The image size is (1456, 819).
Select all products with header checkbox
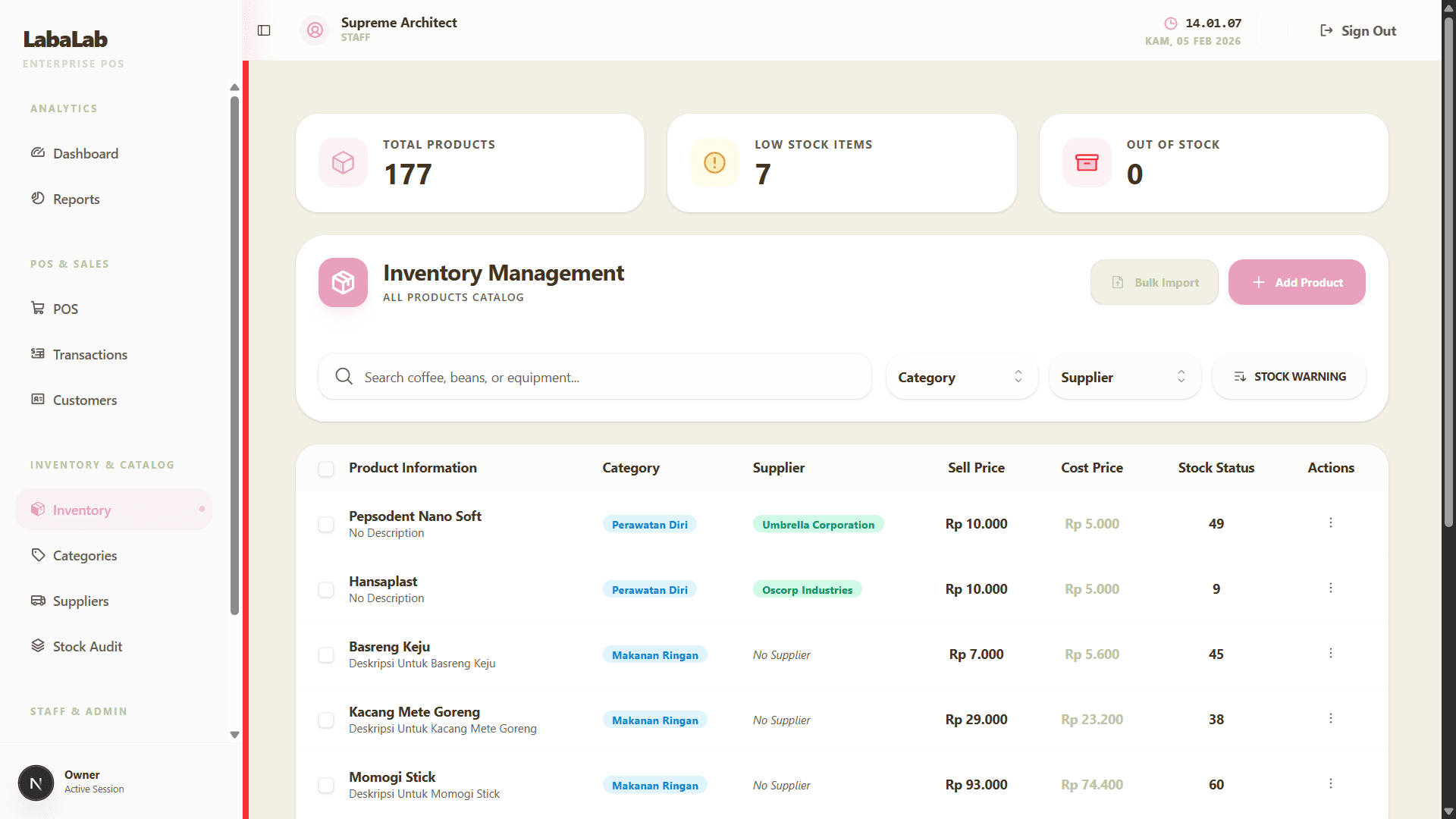[326, 469]
